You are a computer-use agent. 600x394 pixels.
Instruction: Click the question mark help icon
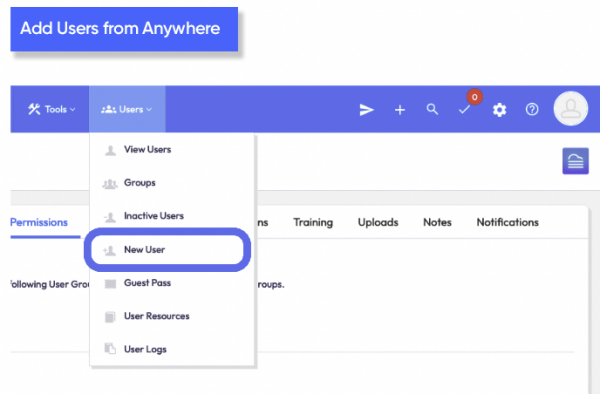pos(532,109)
